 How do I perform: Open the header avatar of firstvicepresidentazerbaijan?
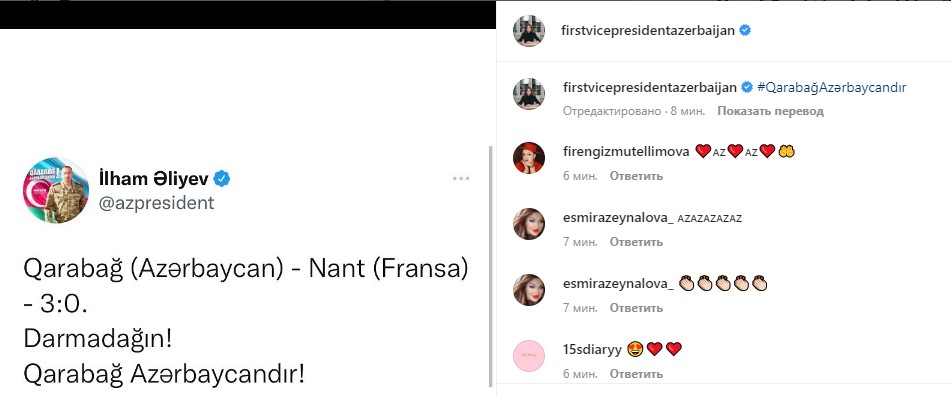(x=529, y=30)
